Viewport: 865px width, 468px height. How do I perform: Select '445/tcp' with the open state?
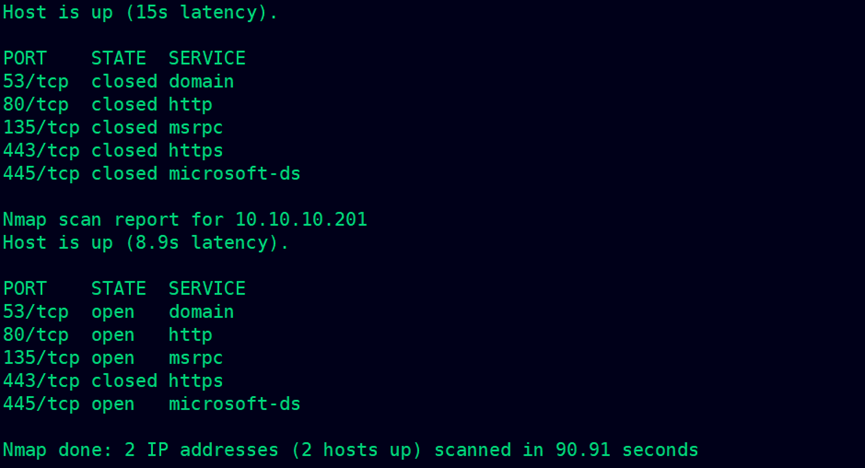tap(41, 404)
